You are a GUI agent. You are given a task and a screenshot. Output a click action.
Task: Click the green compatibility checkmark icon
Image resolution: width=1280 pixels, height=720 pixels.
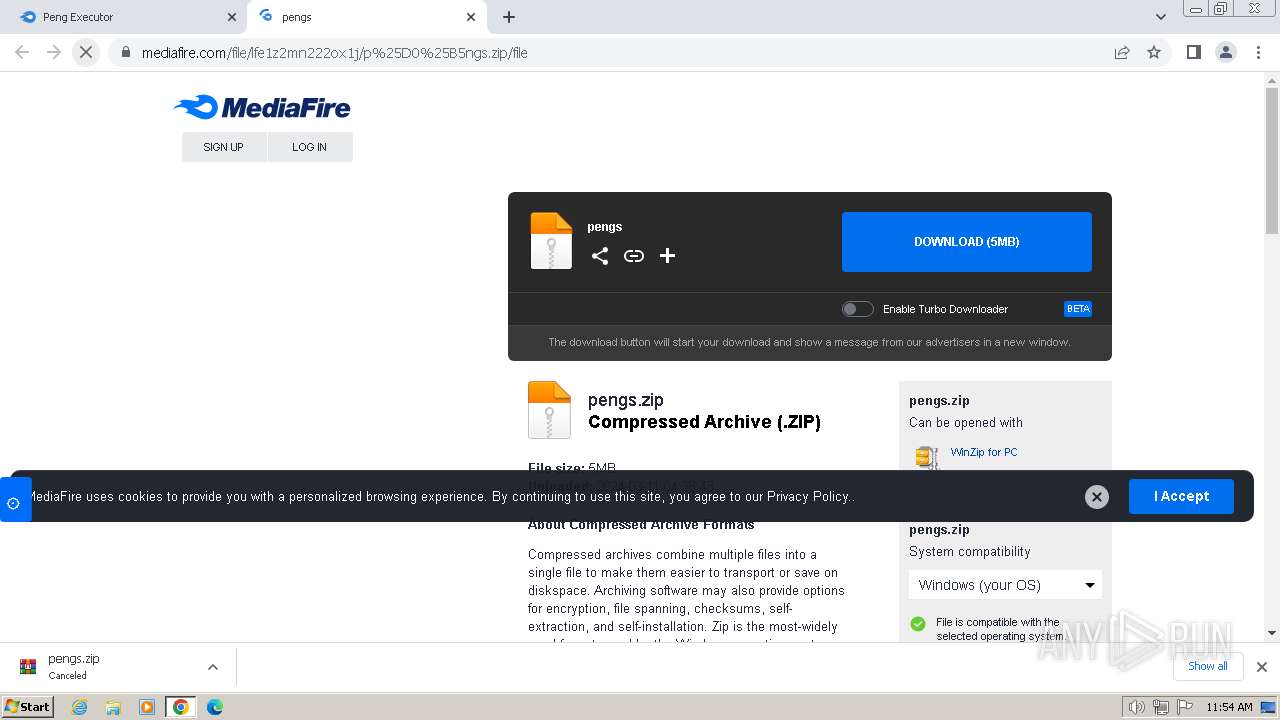coord(918,624)
